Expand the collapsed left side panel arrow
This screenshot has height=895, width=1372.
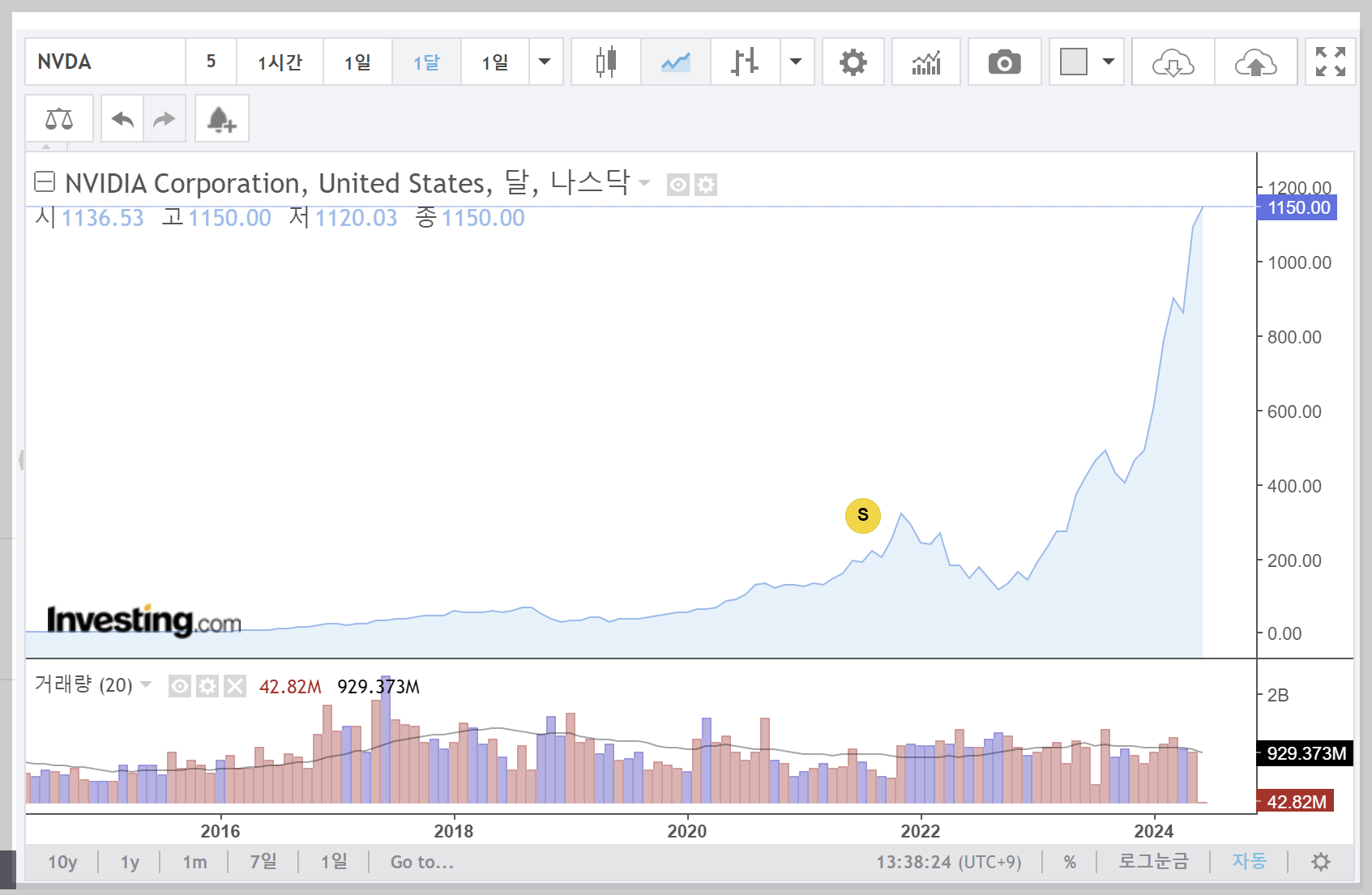pos(20,460)
